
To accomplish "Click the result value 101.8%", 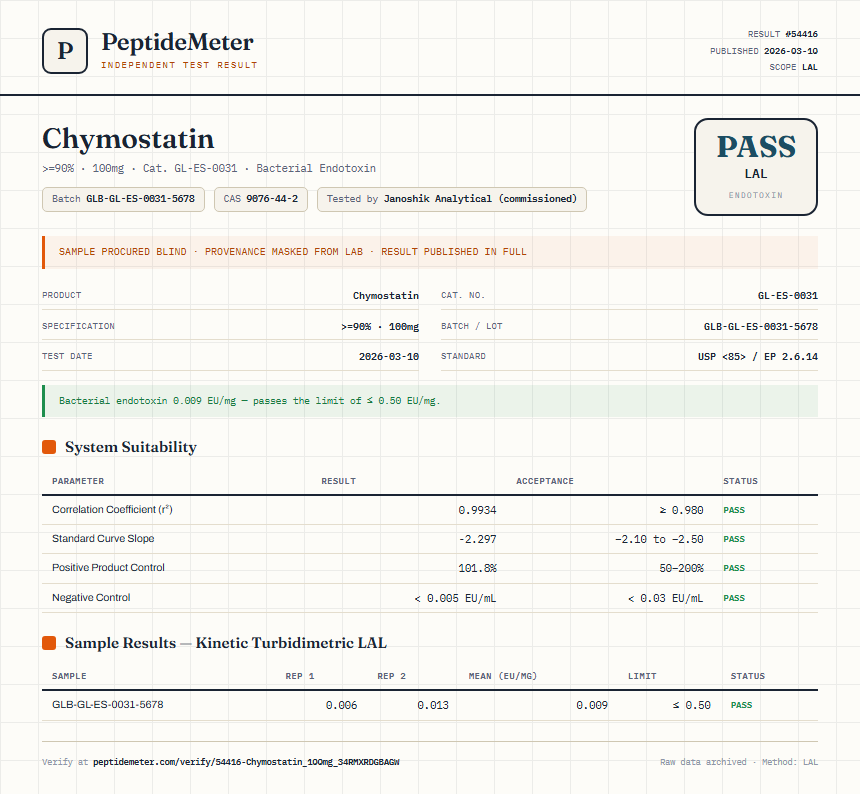I will 477,568.
